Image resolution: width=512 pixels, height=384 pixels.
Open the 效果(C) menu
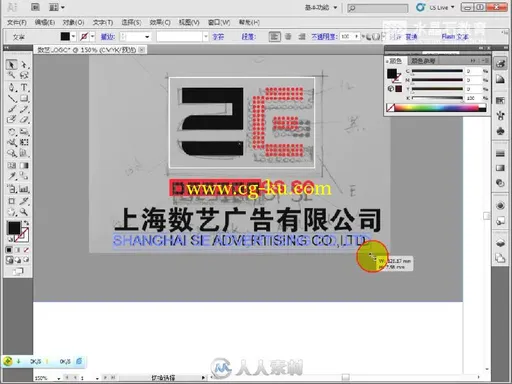click(160, 22)
